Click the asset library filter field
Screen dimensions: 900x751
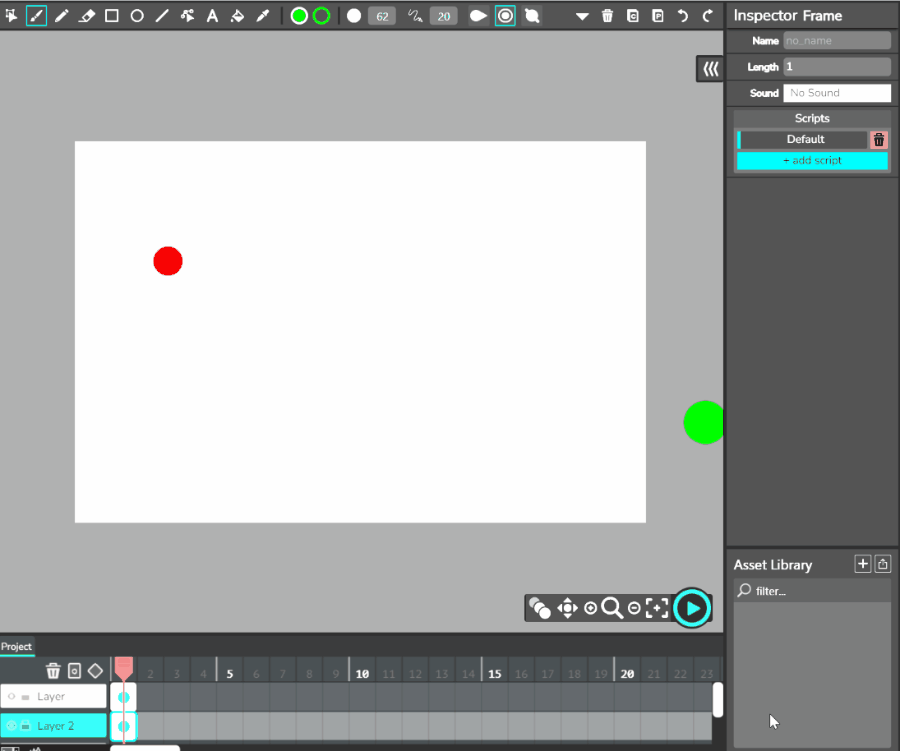(812, 591)
